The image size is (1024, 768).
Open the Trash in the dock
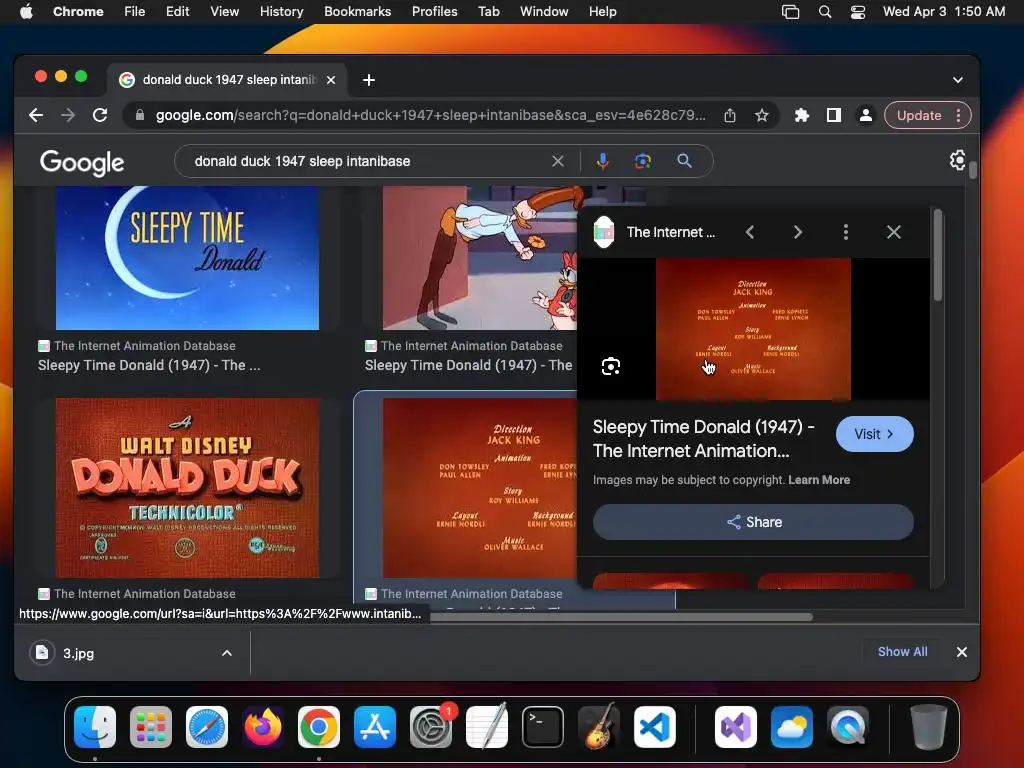click(x=928, y=727)
